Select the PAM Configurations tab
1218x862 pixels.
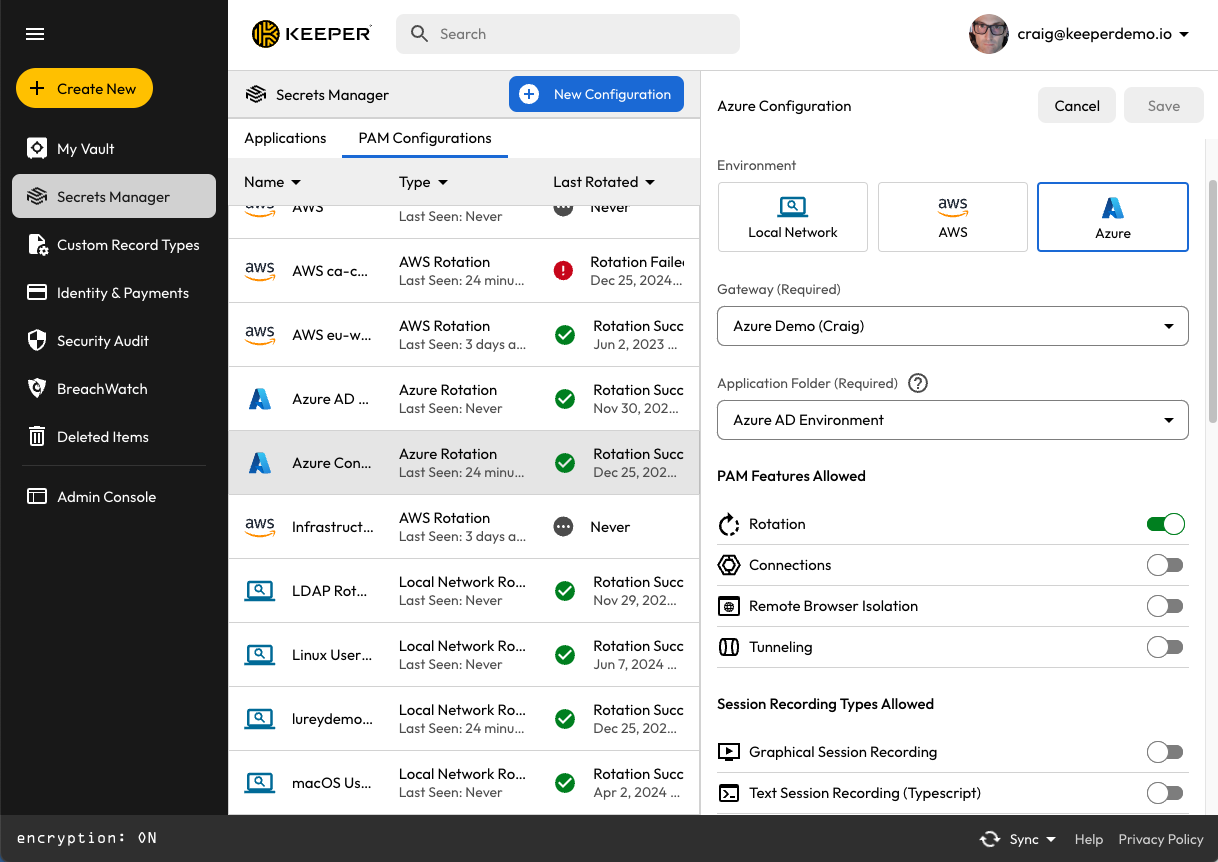click(425, 138)
